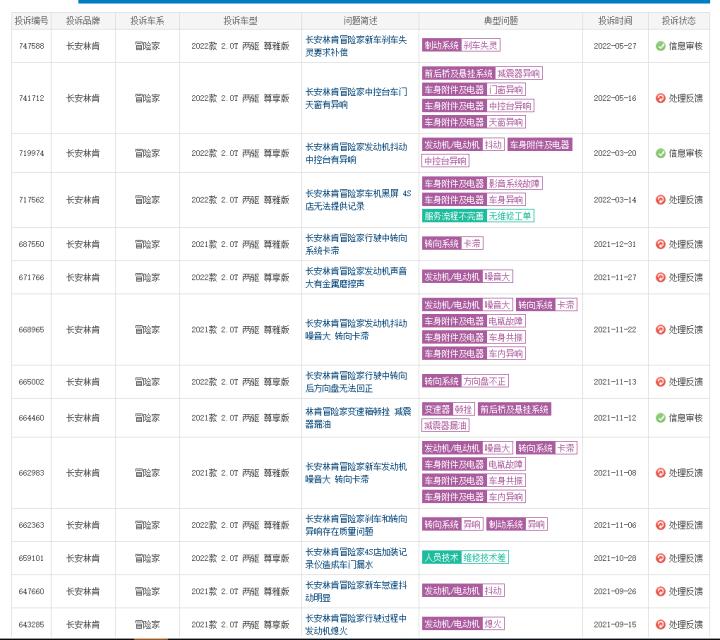
Task: Click the 变速器 顿挫 tag
Action: pos(448,409)
